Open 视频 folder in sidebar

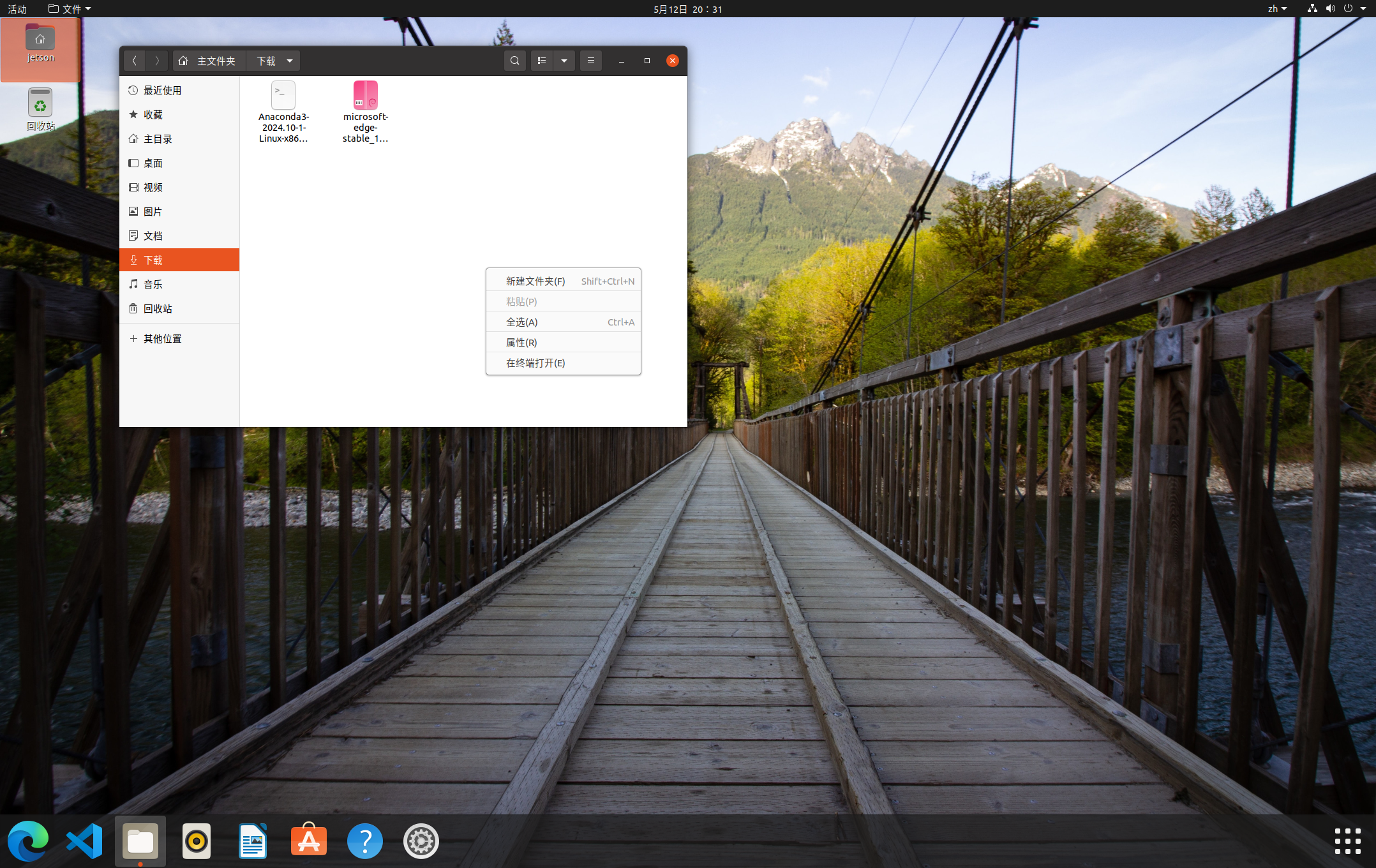(179, 187)
